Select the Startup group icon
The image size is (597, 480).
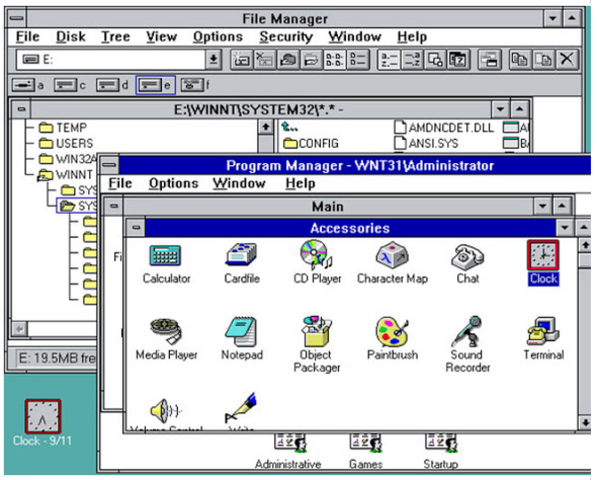click(441, 442)
